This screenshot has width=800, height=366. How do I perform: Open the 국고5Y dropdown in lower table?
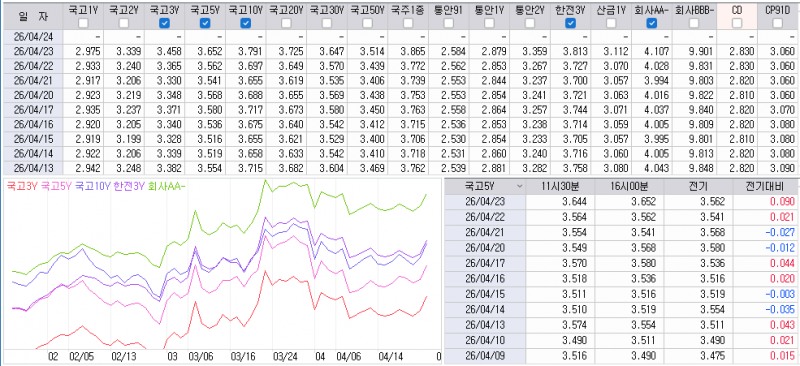[519, 186]
